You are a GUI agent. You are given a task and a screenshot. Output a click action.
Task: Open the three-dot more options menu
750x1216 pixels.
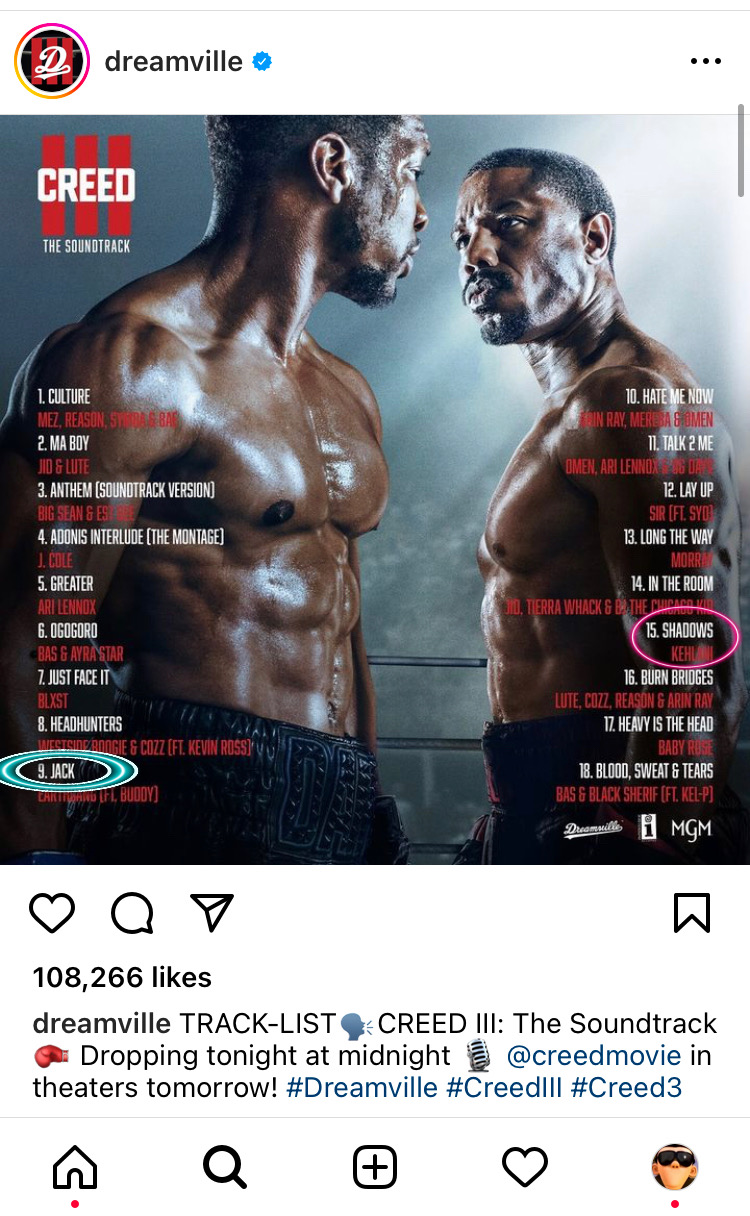(705, 61)
